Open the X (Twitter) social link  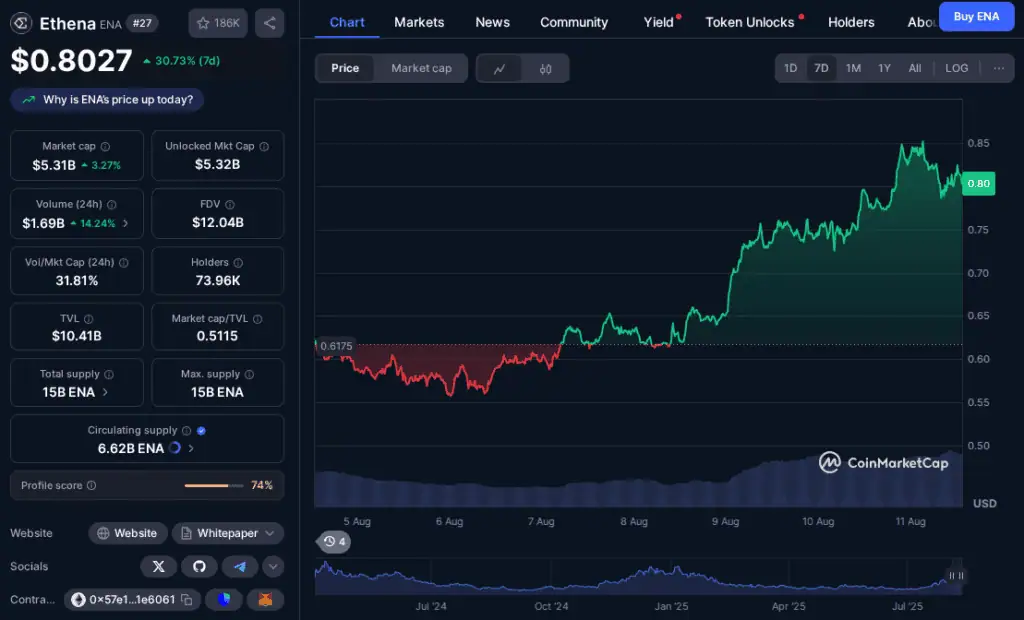click(159, 566)
